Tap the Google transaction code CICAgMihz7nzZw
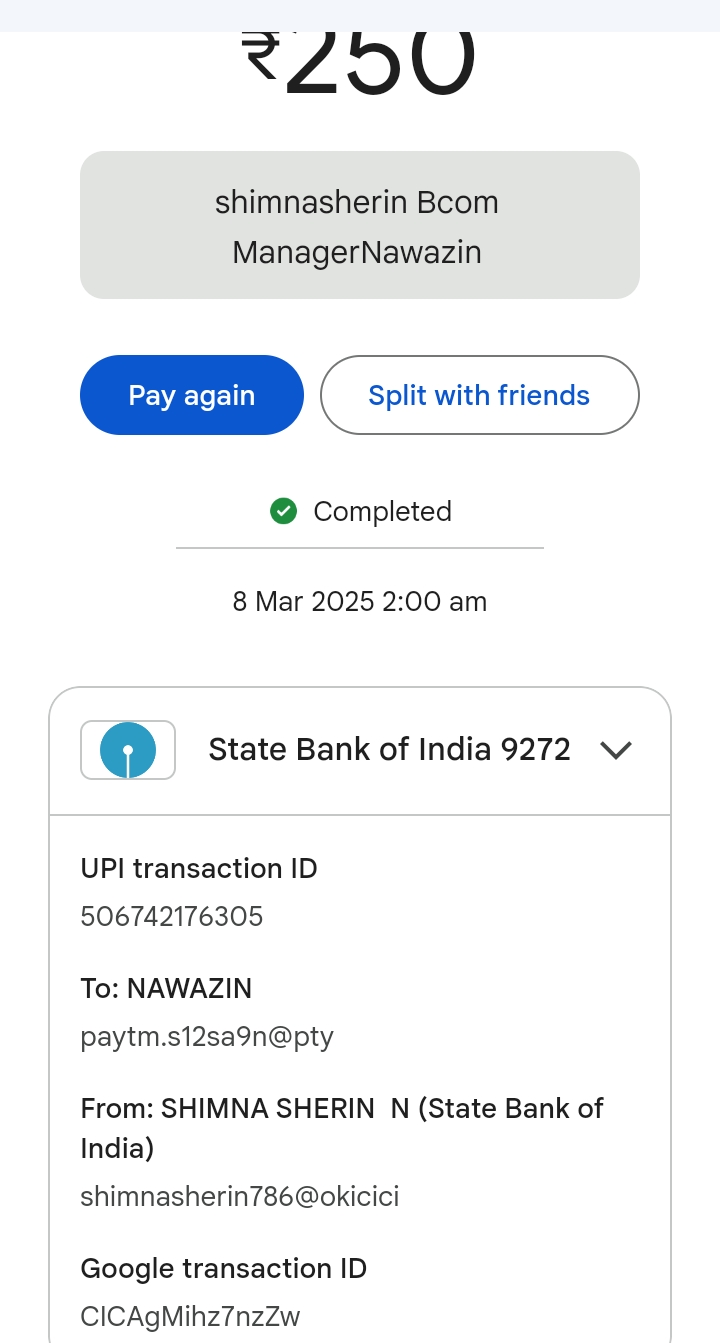This screenshot has height=1343, width=720. pos(190,1316)
